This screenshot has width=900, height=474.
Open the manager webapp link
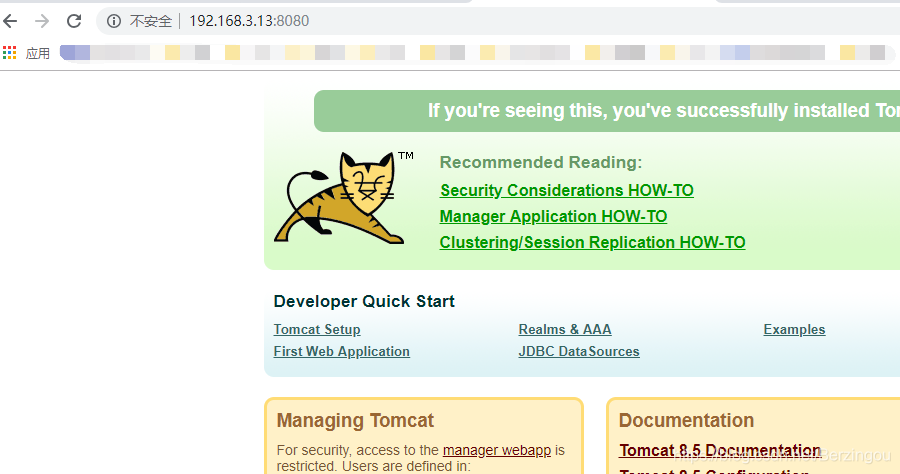tap(496, 450)
